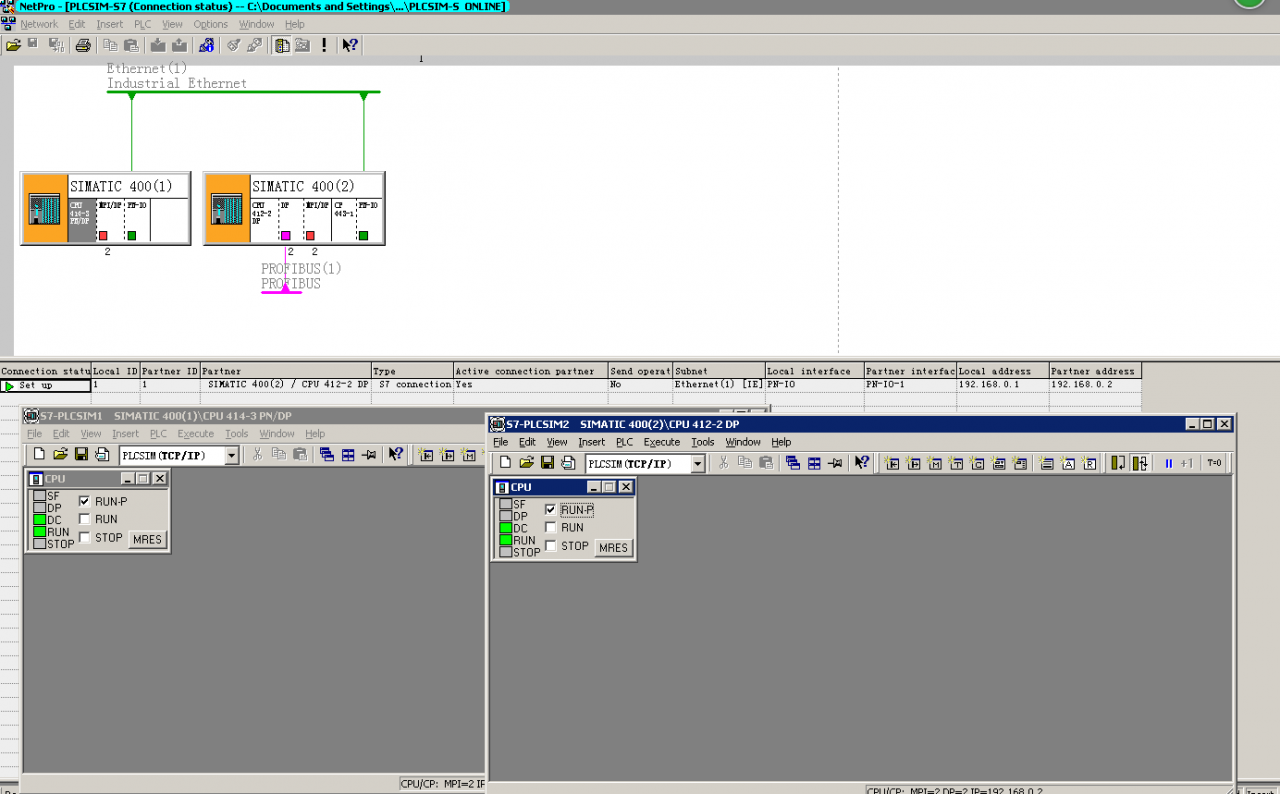1280x794 pixels.
Task: Click partner address 192.168.0.2 cell
Action: pos(1094,385)
